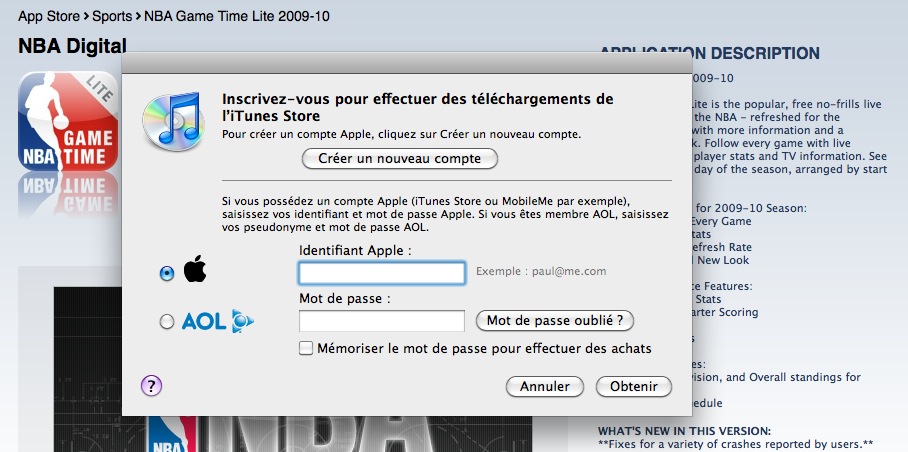Click the NBA Game Time Lite app icon
The width and height of the screenshot is (908, 452).
68,121
